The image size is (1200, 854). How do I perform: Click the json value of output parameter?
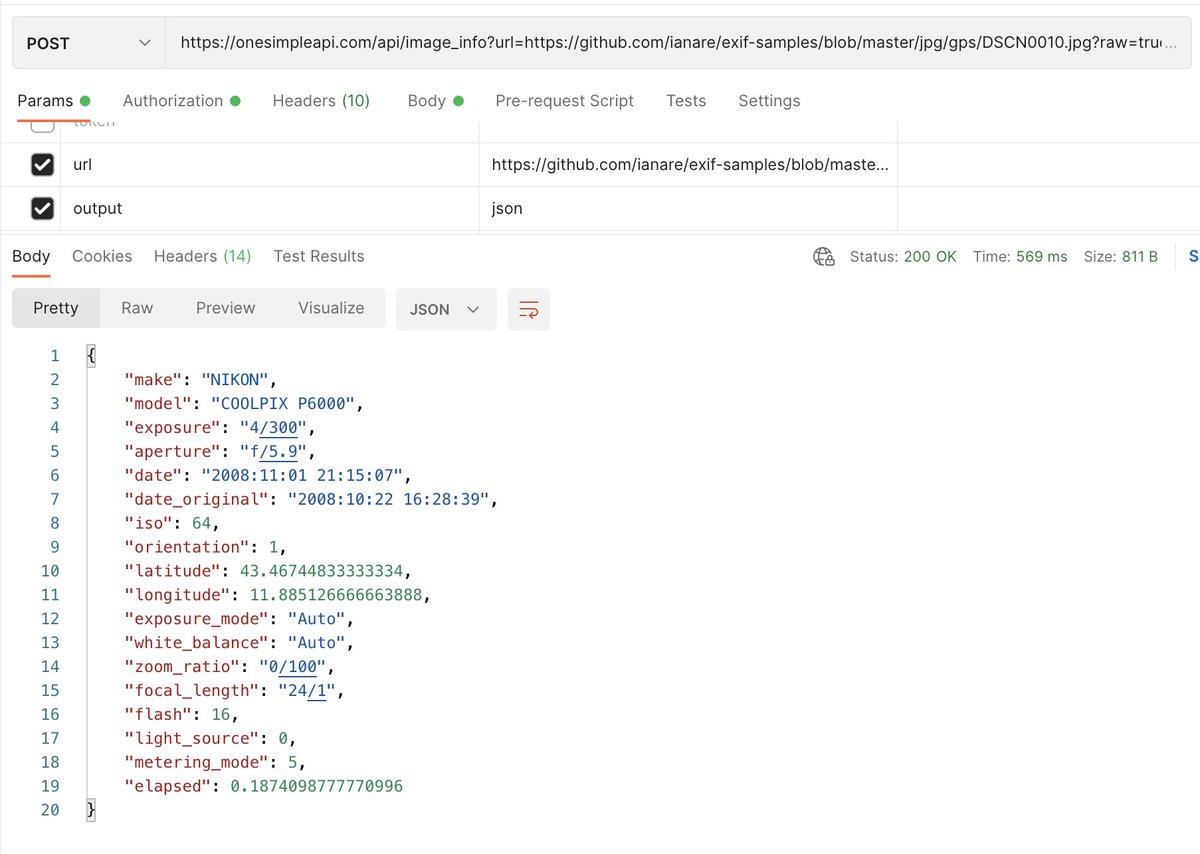click(x=507, y=208)
